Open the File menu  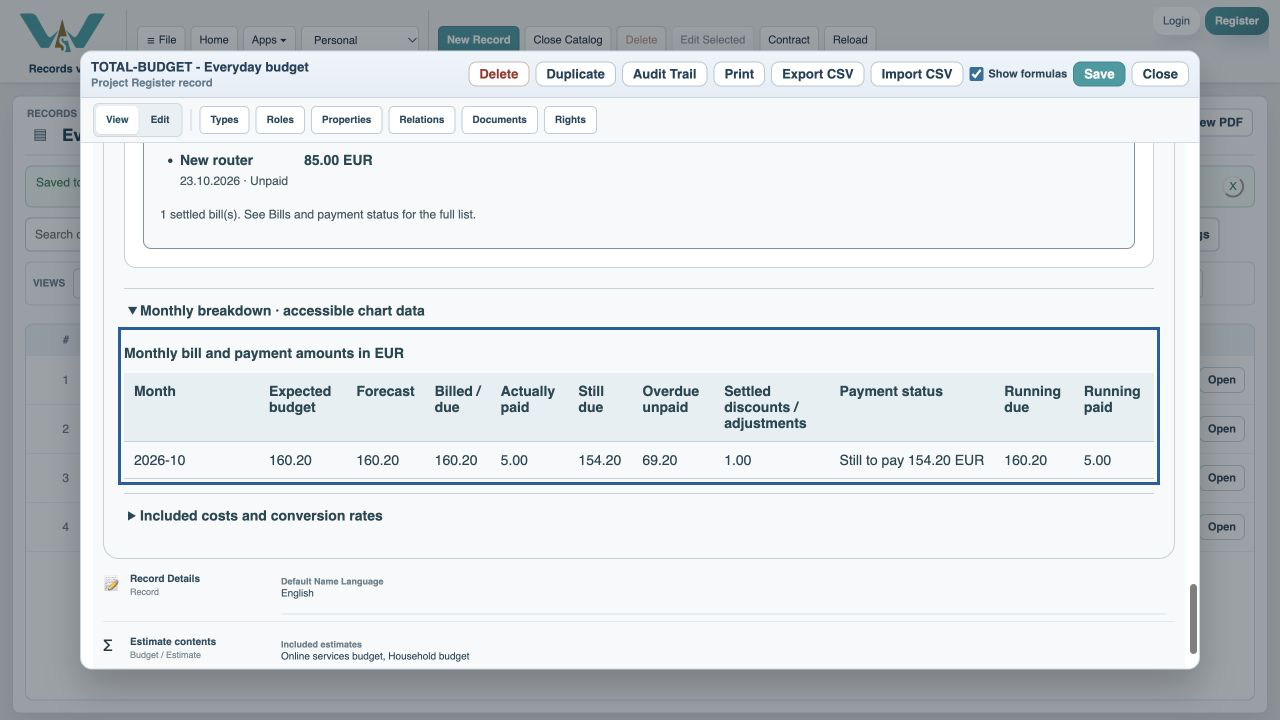[x=161, y=40]
